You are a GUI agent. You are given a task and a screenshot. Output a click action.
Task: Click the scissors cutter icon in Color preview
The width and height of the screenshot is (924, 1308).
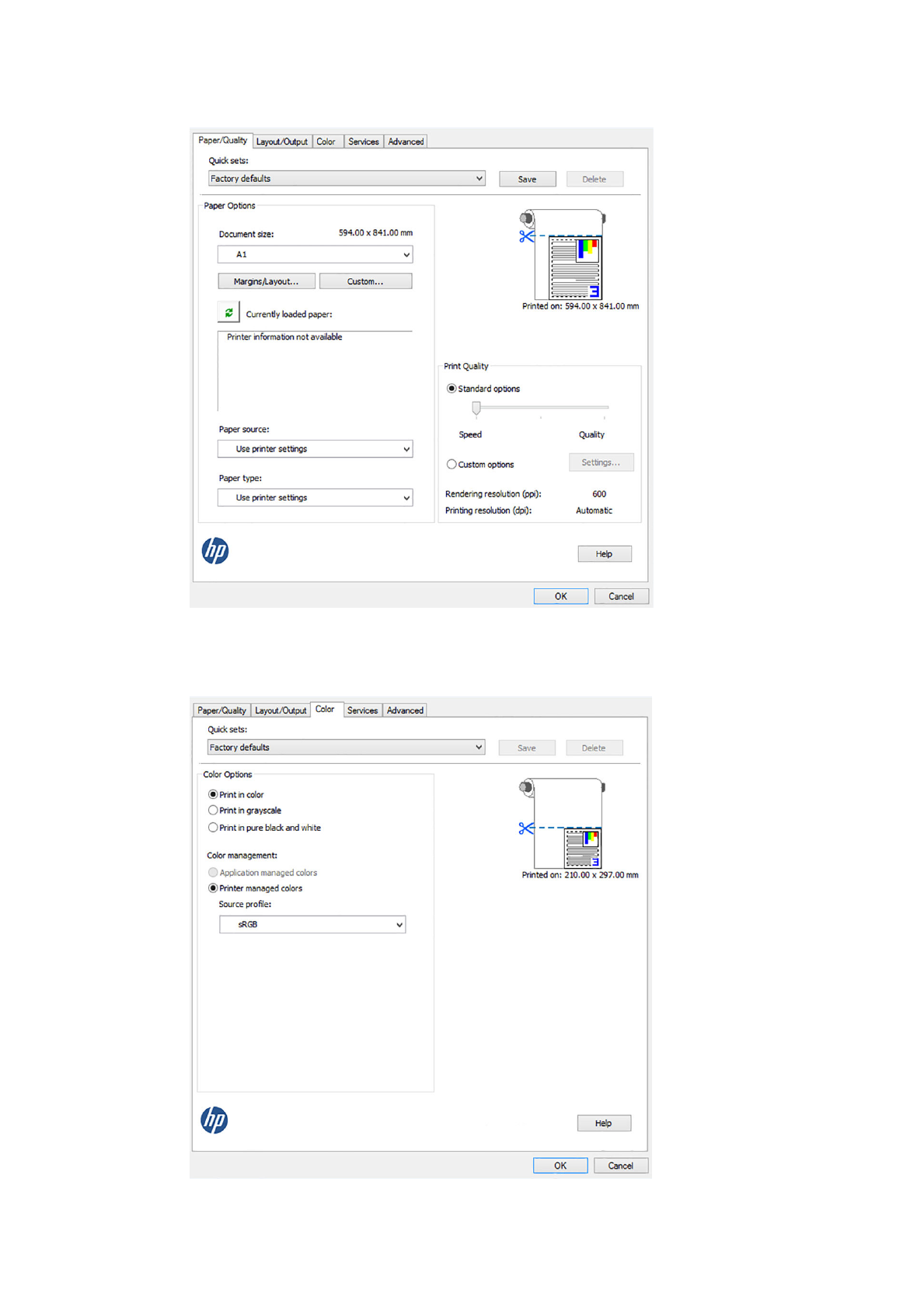coord(526,828)
